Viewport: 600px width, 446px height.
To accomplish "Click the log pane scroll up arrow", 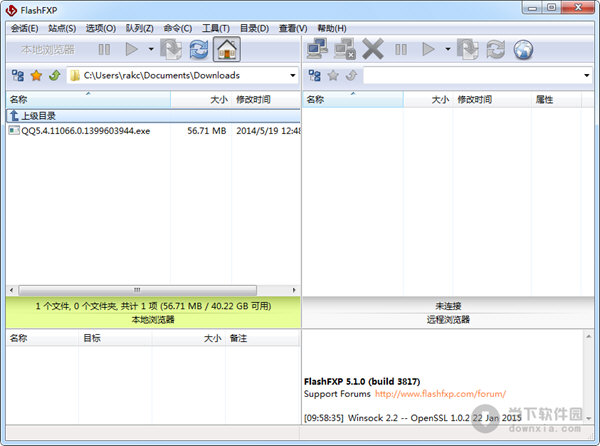I will [589, 337].
